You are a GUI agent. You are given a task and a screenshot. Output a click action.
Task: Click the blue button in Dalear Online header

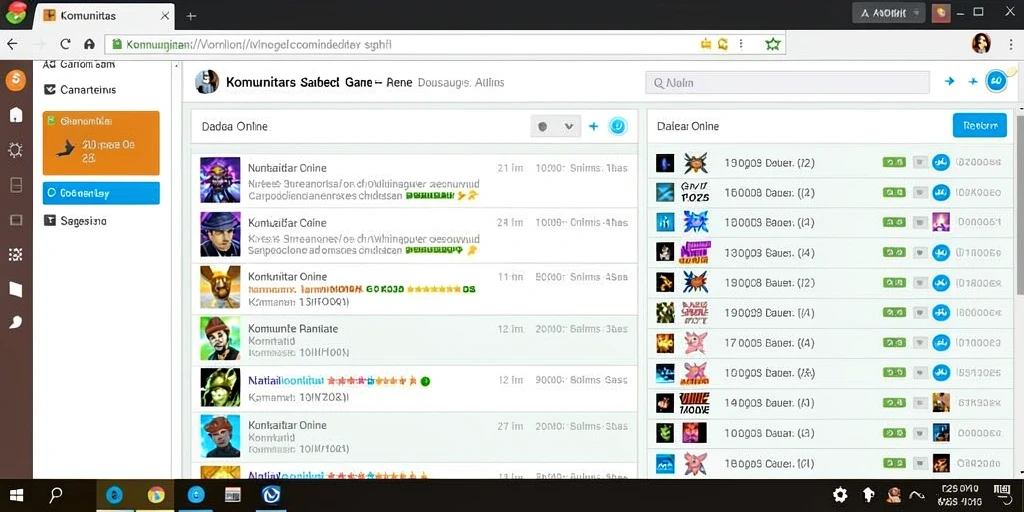(980, 125)
